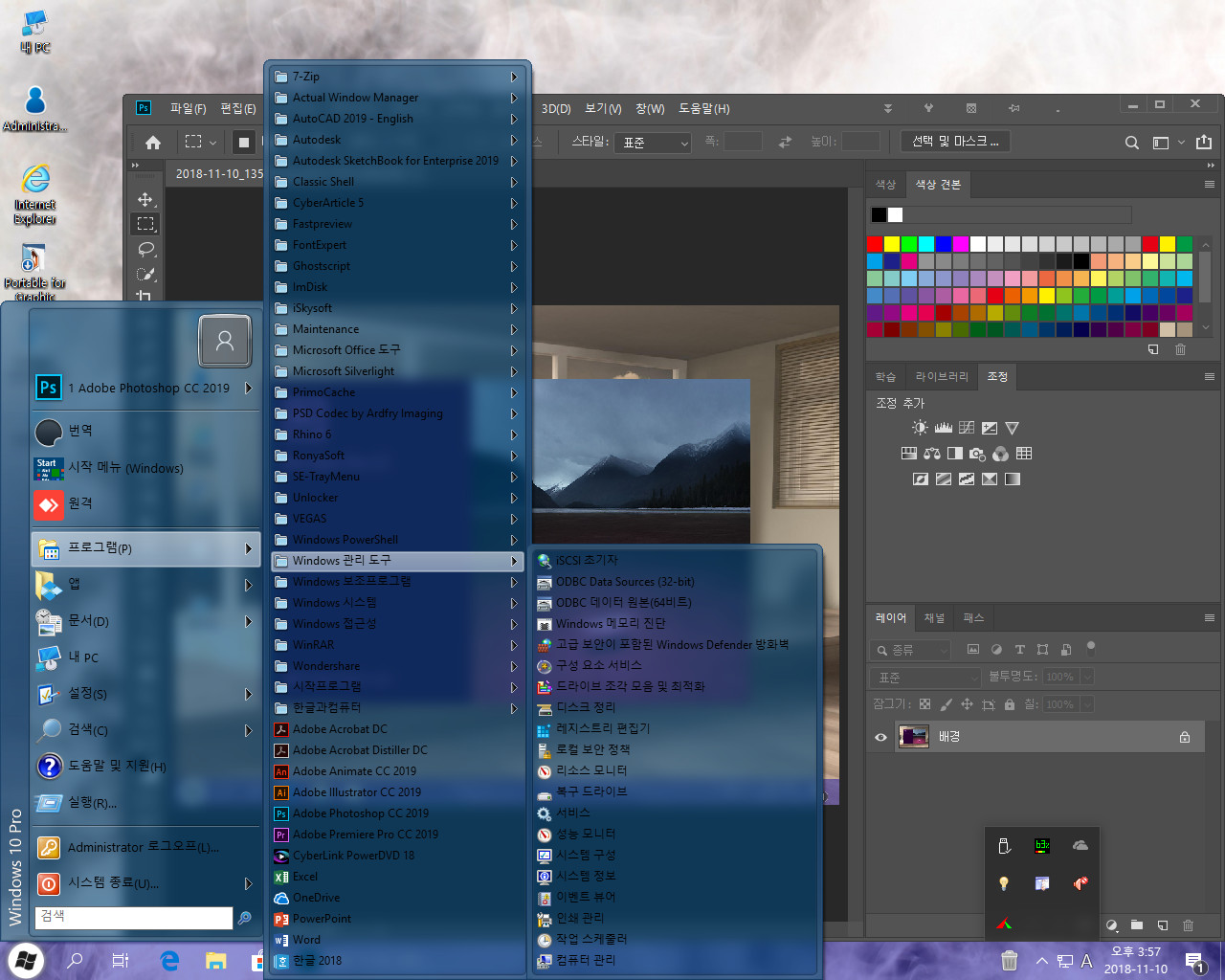1225x980 pixels.
Task: Open 스타일 dropdown set to 표준
Action: pos(653,143)
